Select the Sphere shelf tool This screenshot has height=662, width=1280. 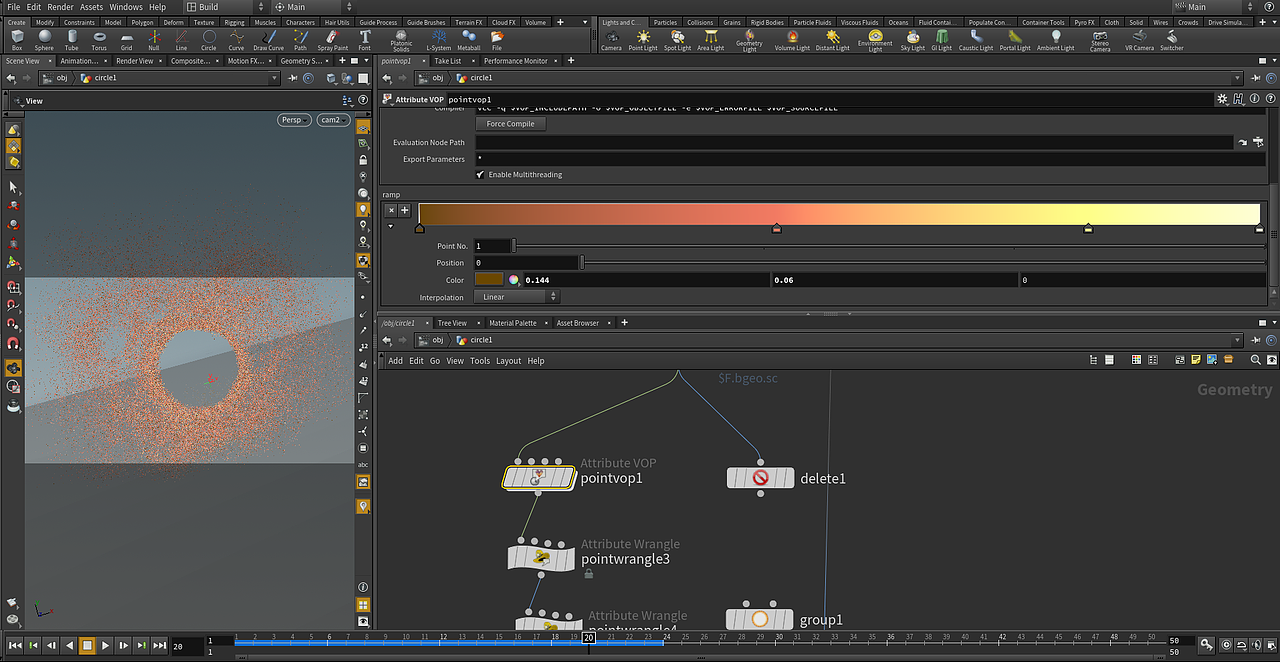pyautogui.click(x=44, y=40)
